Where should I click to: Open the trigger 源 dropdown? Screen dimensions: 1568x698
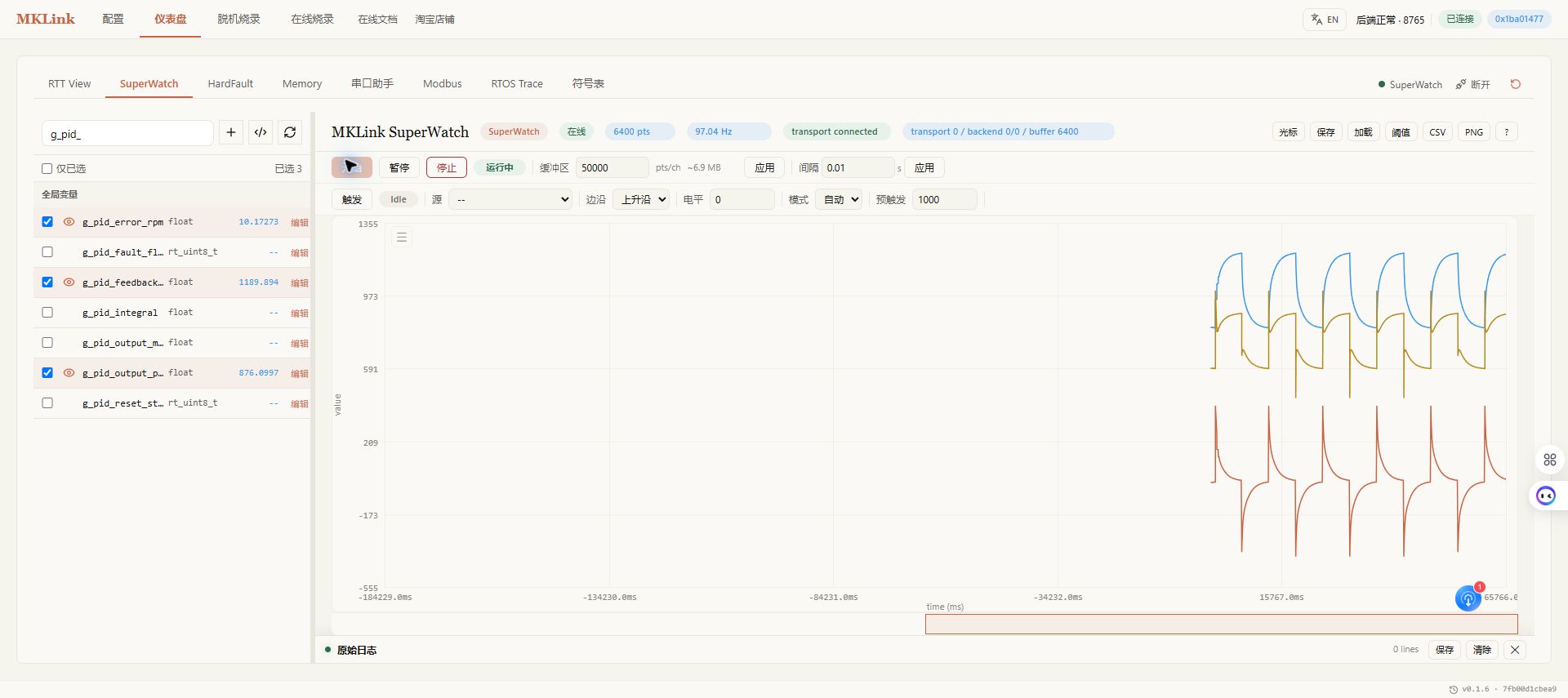pos(510,199)
